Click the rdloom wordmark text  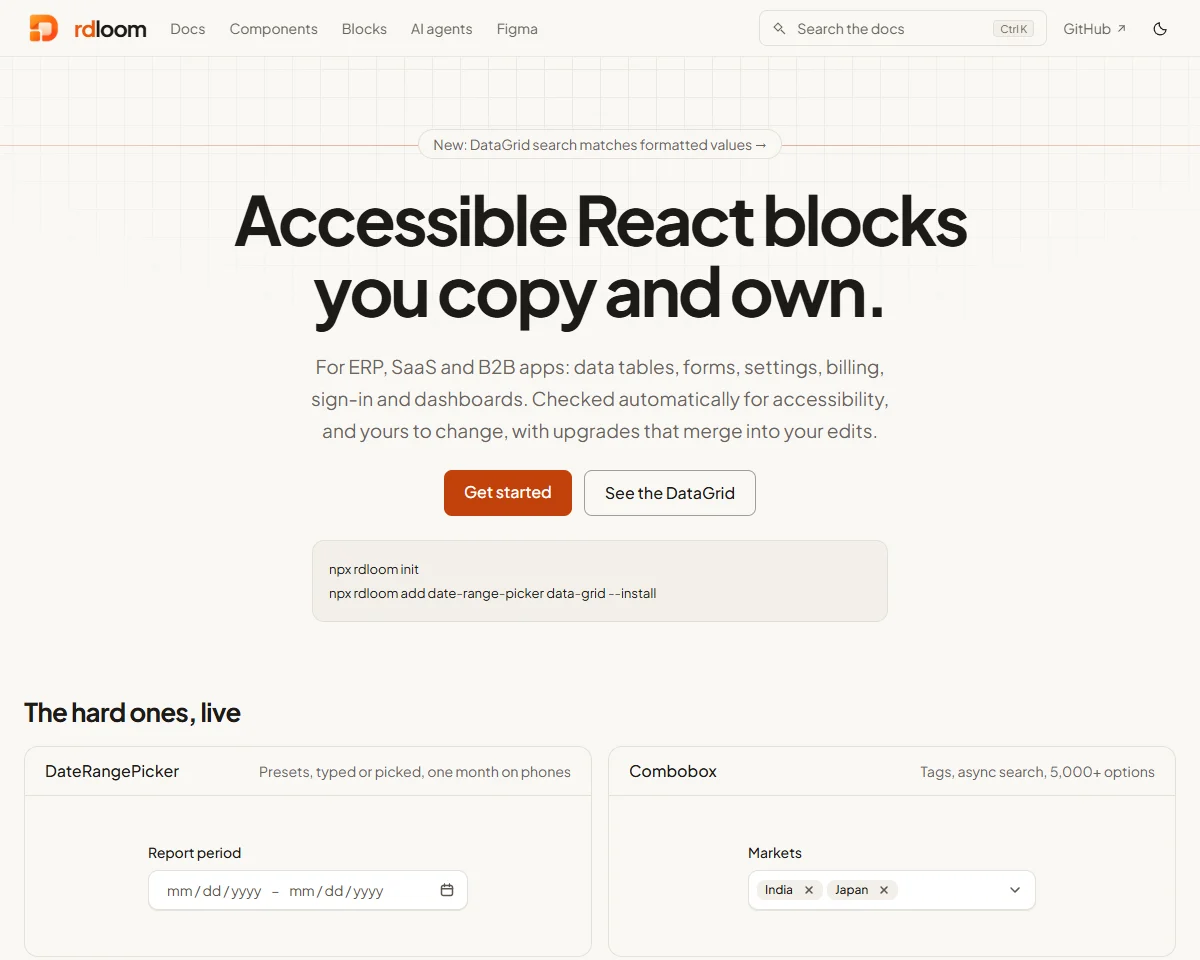click(110, 29)
